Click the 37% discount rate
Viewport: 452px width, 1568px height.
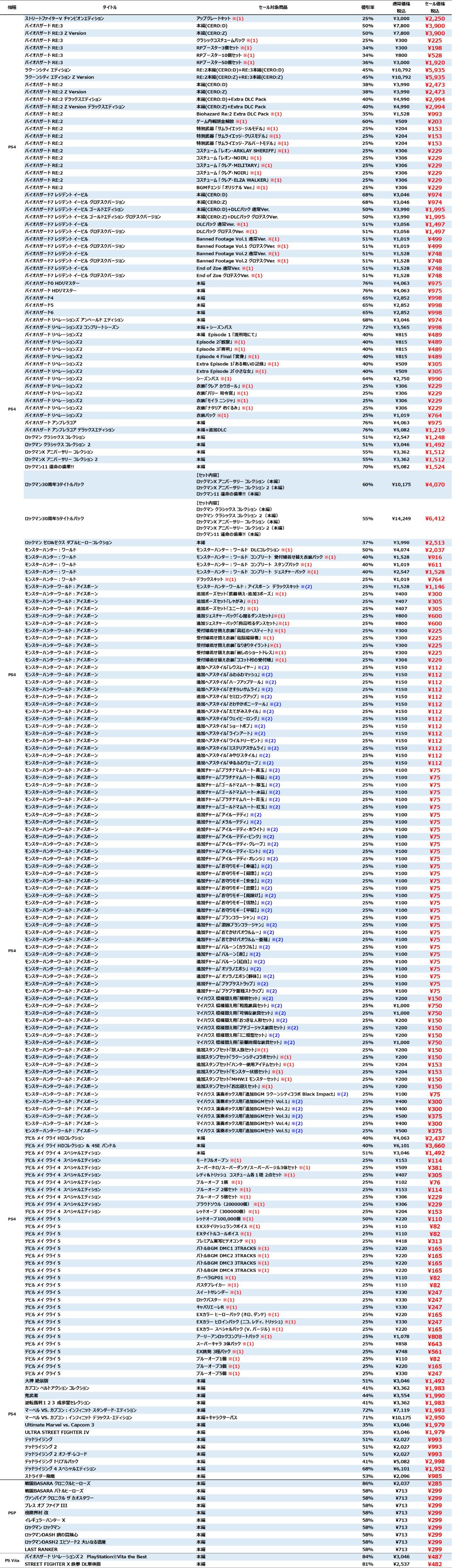pyautogui.click(x=367, y=542)
